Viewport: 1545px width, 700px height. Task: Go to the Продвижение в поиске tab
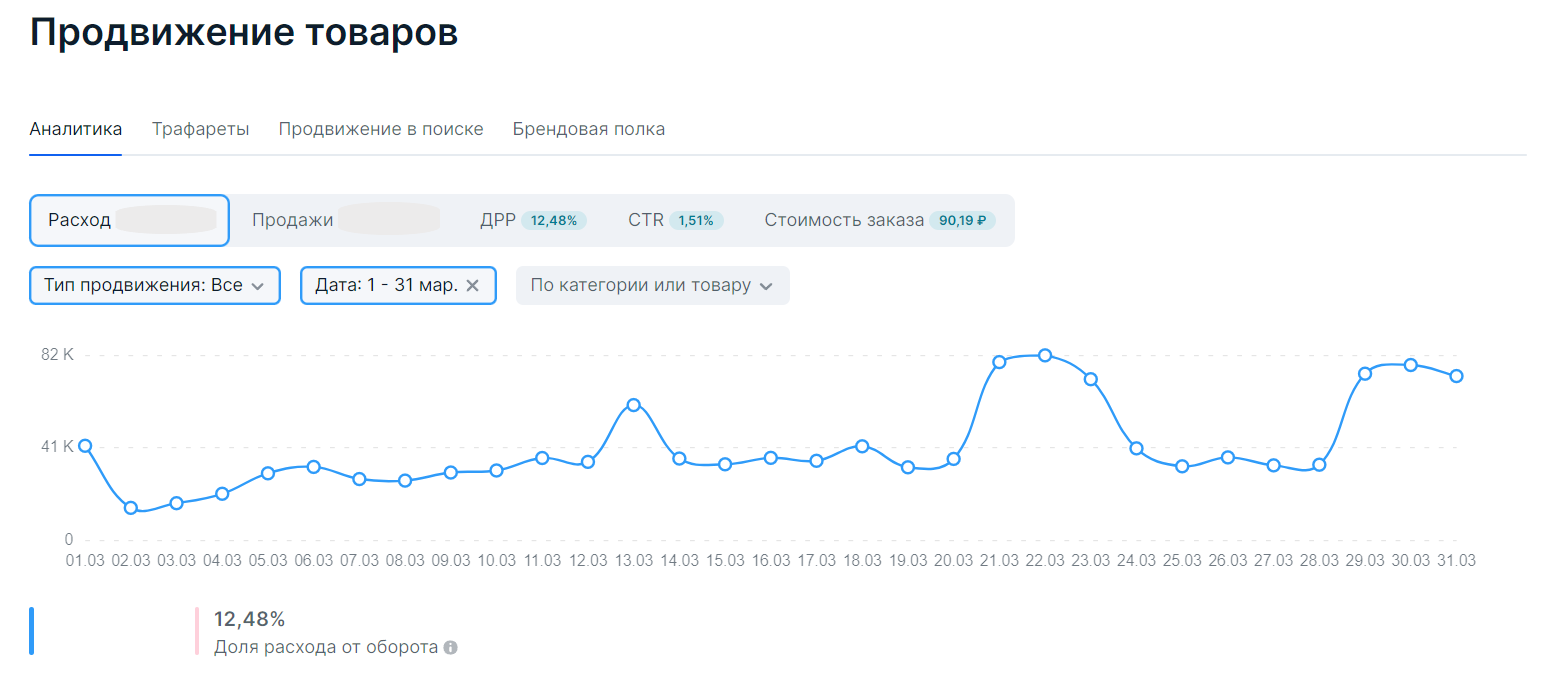381,129
